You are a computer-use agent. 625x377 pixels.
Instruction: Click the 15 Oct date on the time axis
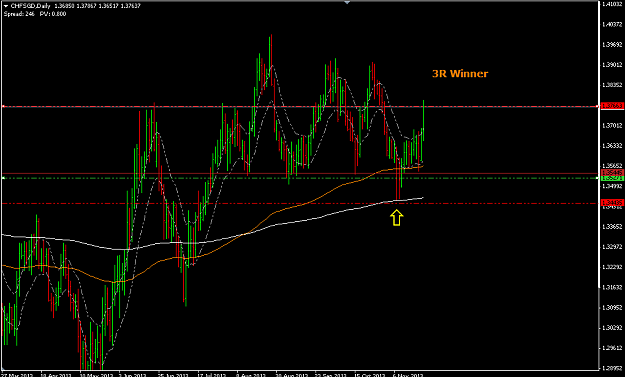click(369, 375)
